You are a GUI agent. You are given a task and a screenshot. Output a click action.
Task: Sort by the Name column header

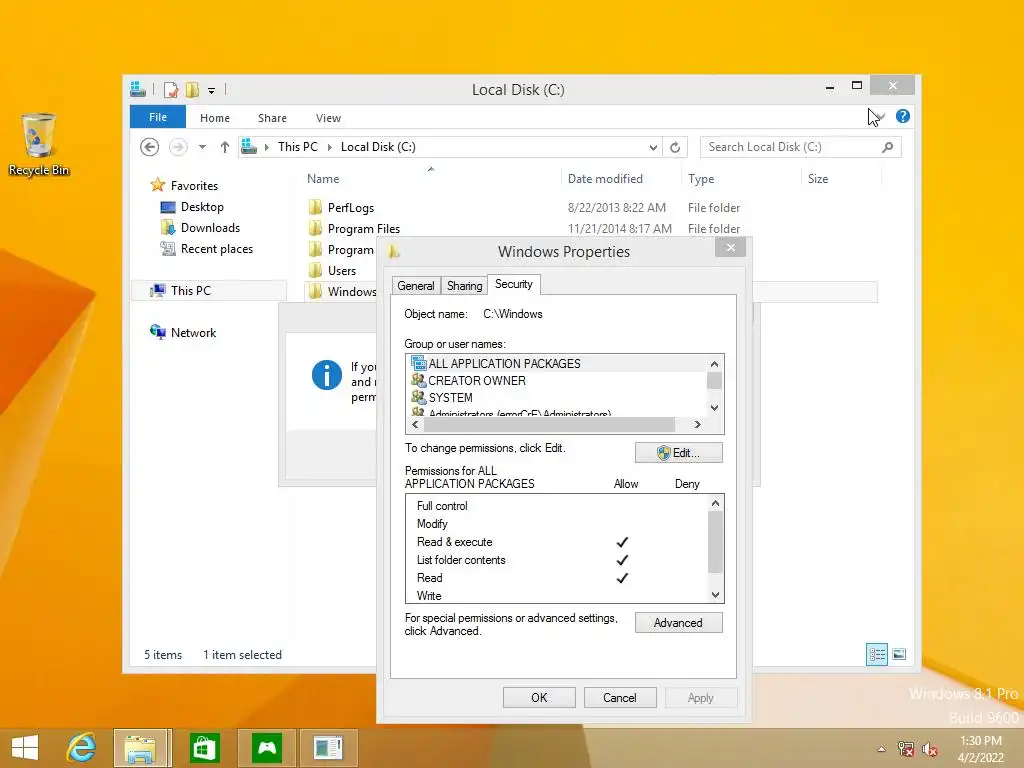[323, 179]
